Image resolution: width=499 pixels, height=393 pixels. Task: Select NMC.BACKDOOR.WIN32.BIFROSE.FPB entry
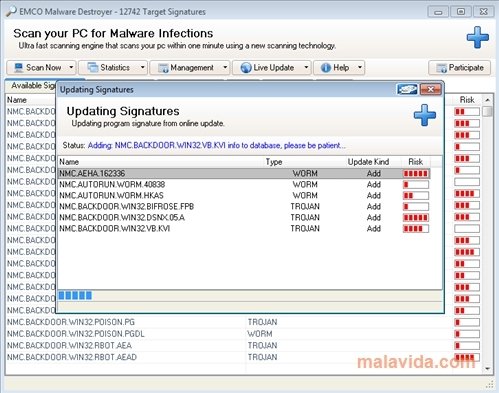click(244, 206)
